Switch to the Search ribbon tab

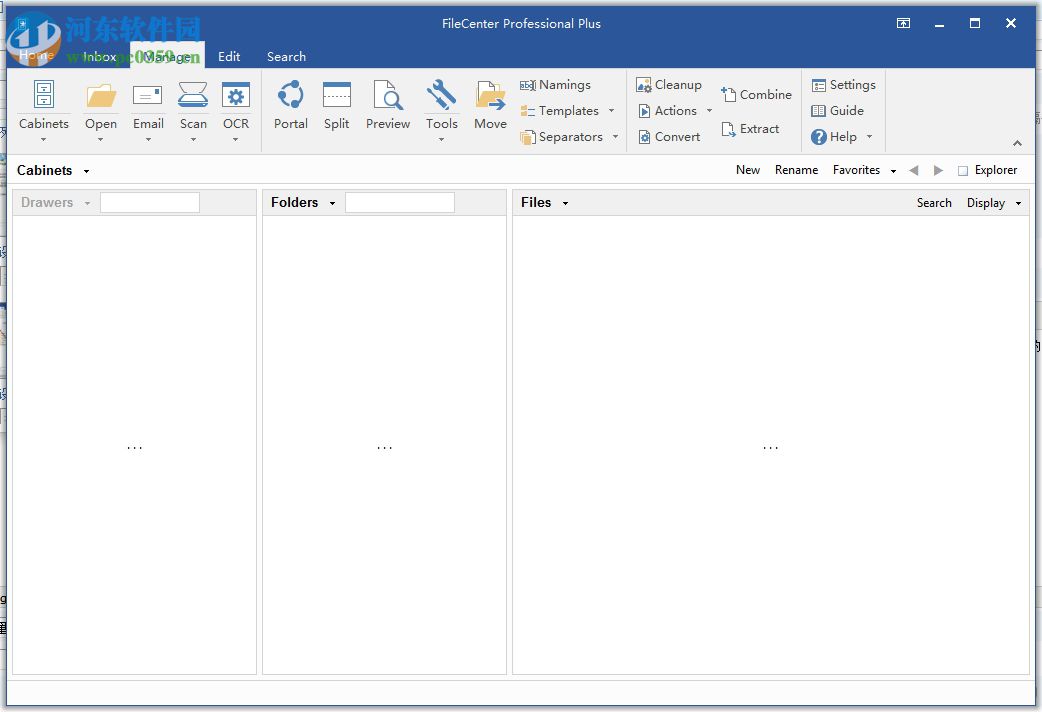coord(286,57)
